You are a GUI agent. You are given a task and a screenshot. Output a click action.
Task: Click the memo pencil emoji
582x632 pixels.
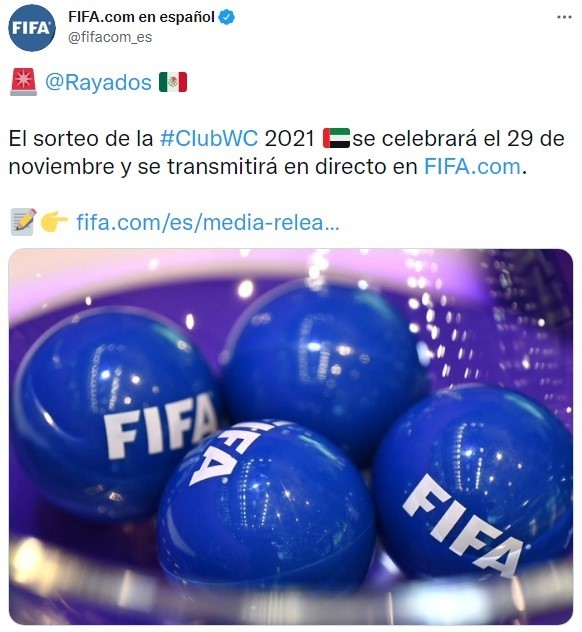point(23,222)
